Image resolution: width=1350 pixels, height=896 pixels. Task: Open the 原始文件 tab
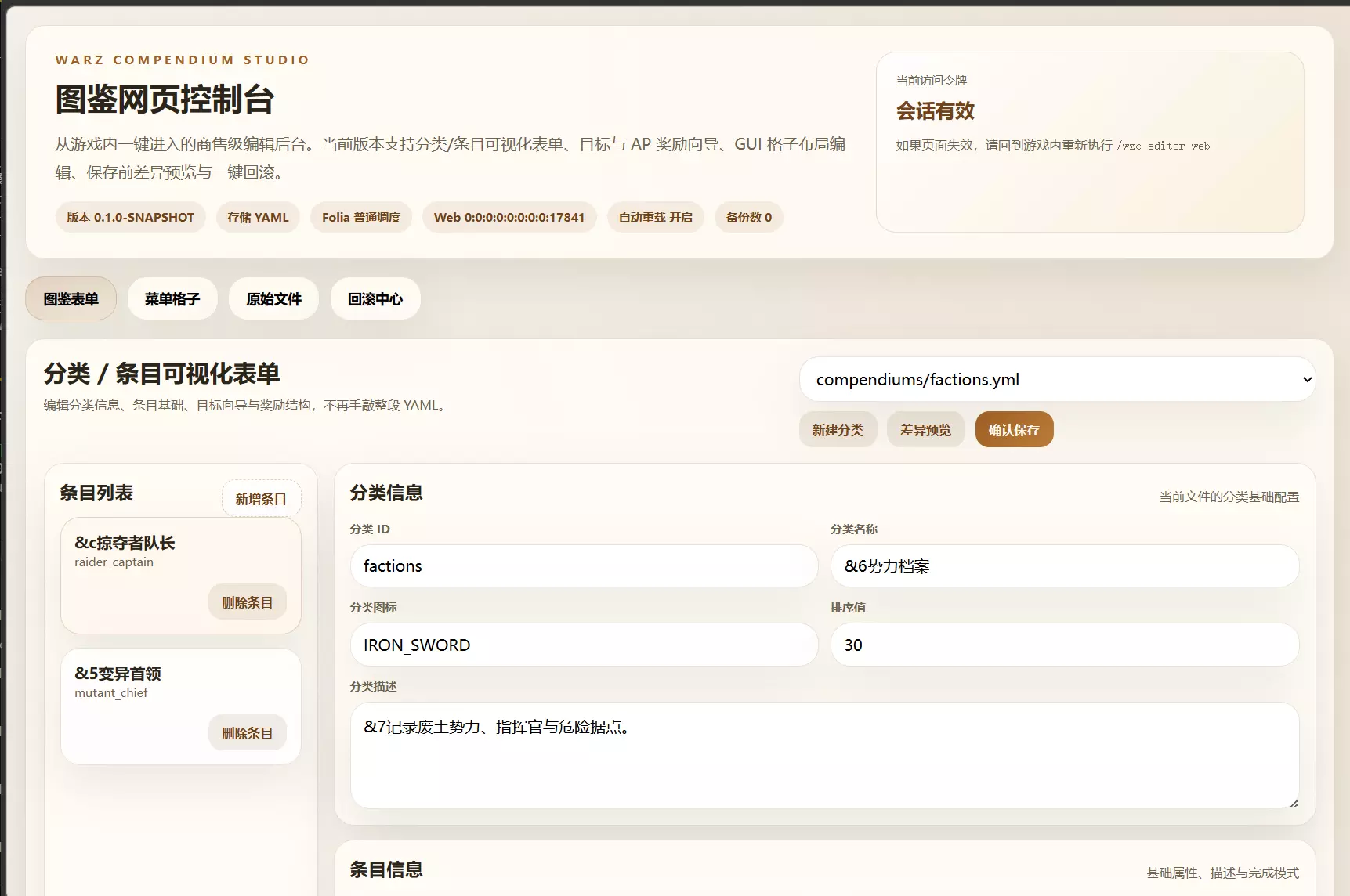click(x=273, y=298)
